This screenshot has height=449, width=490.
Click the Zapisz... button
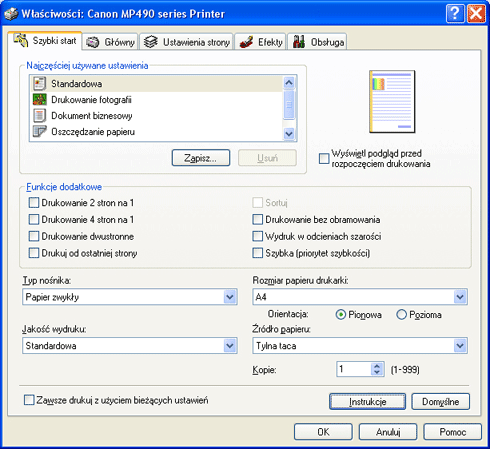(x=201, y=158)
